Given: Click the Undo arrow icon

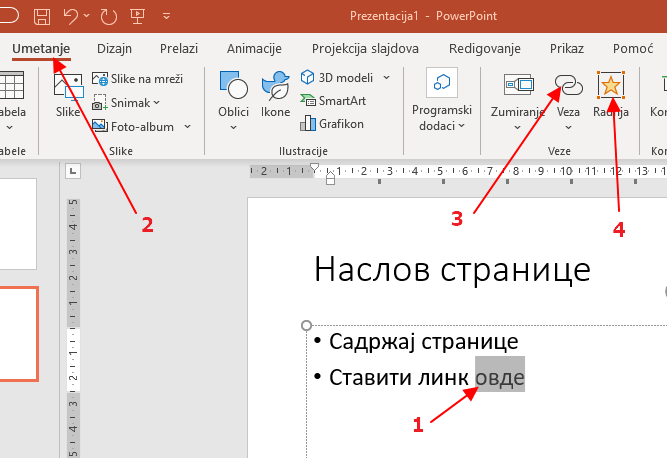Looking at the screenshot, I should click(x=71, y=16).
